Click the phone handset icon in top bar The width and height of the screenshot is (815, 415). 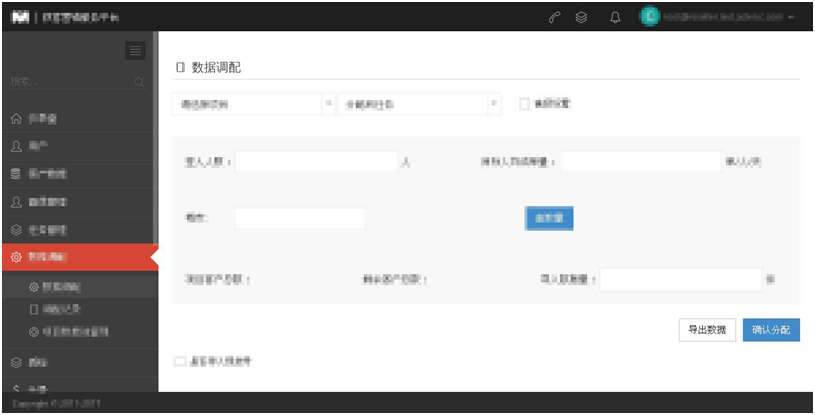coord(555,18)
